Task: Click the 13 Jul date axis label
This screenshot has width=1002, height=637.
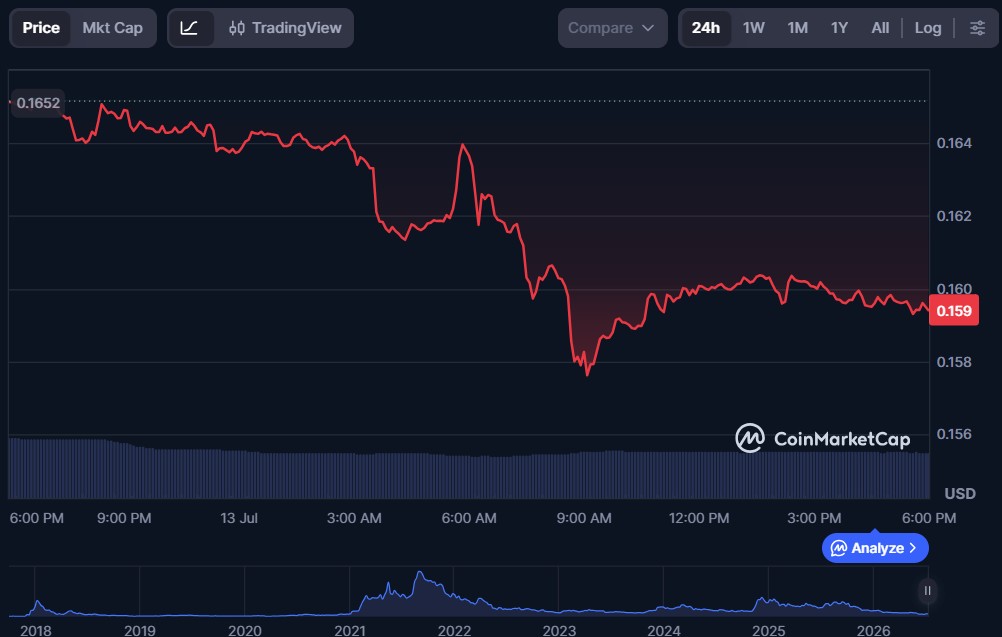Action: point(239,518)
